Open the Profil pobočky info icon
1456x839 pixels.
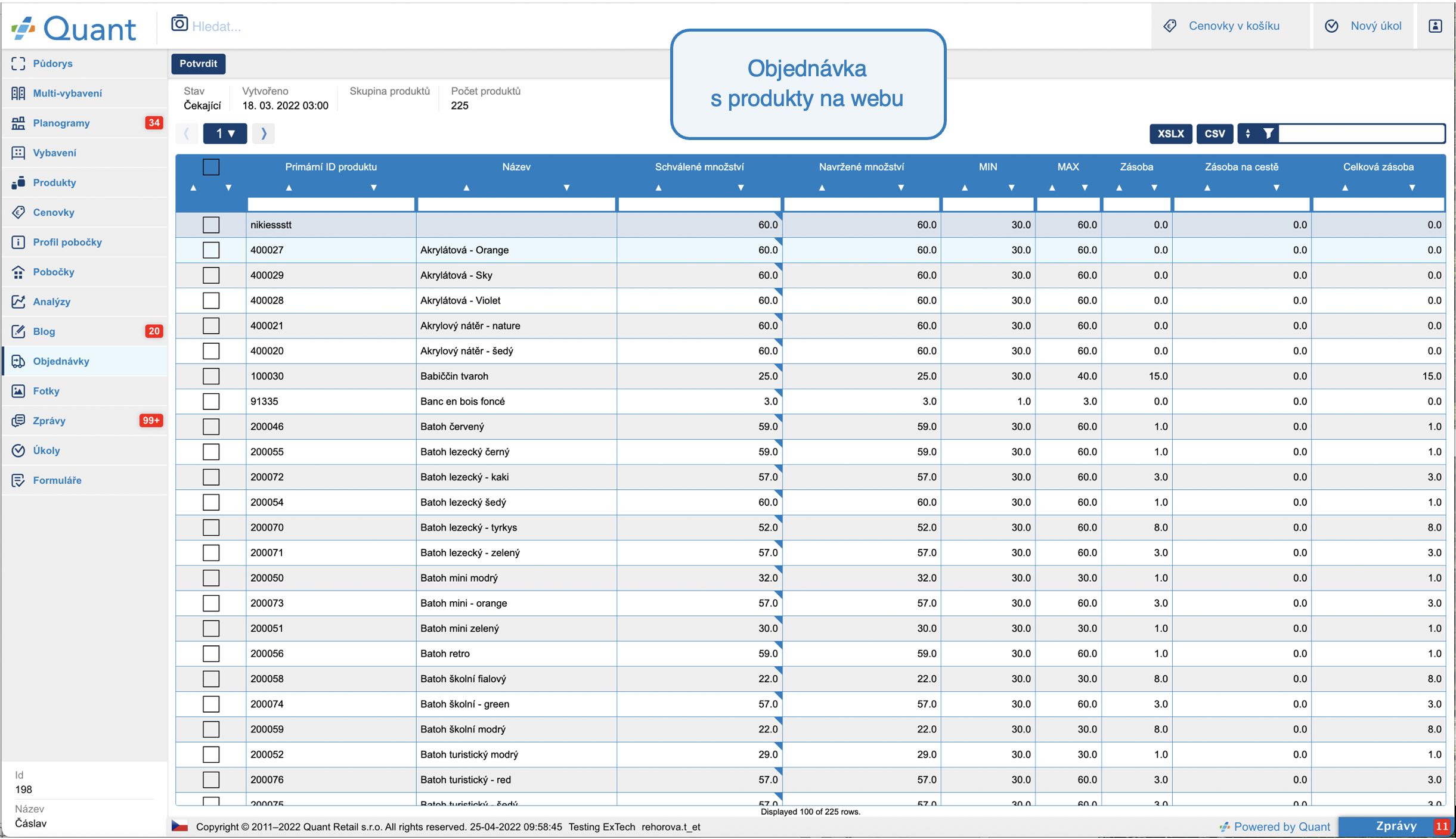18,243
